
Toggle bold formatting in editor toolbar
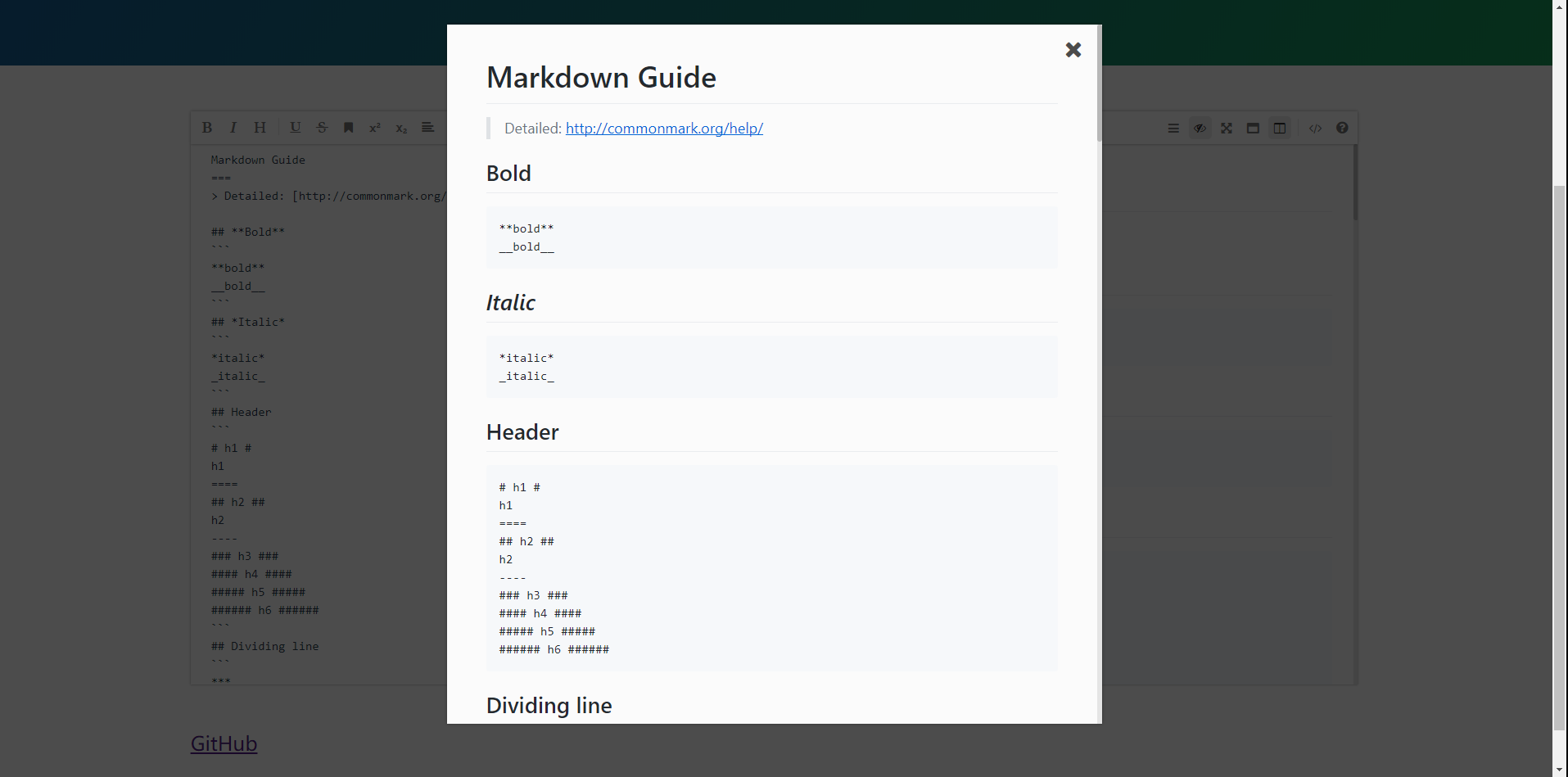pos(207,128)
